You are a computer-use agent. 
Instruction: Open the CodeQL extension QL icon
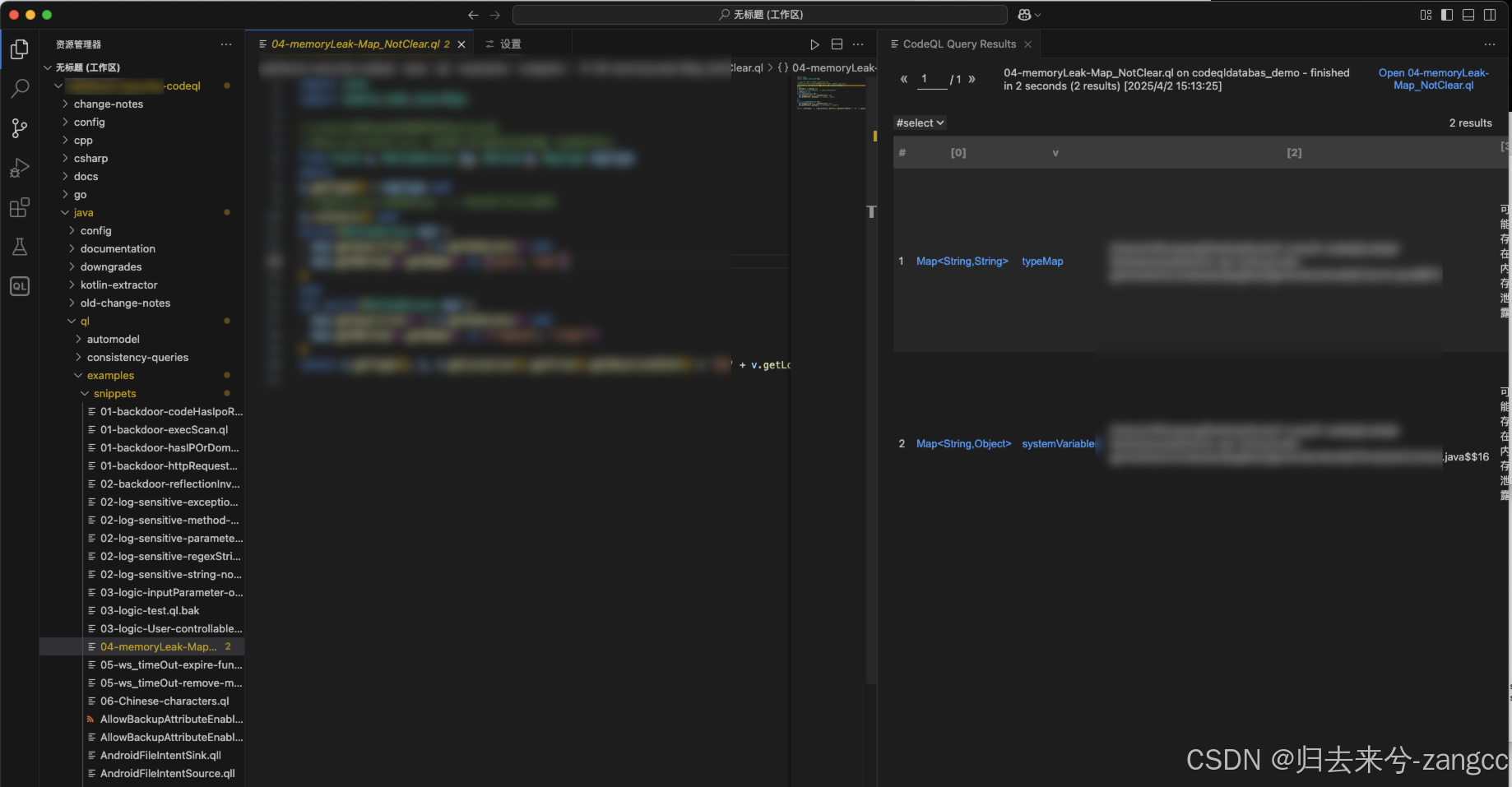pos(19,286)
